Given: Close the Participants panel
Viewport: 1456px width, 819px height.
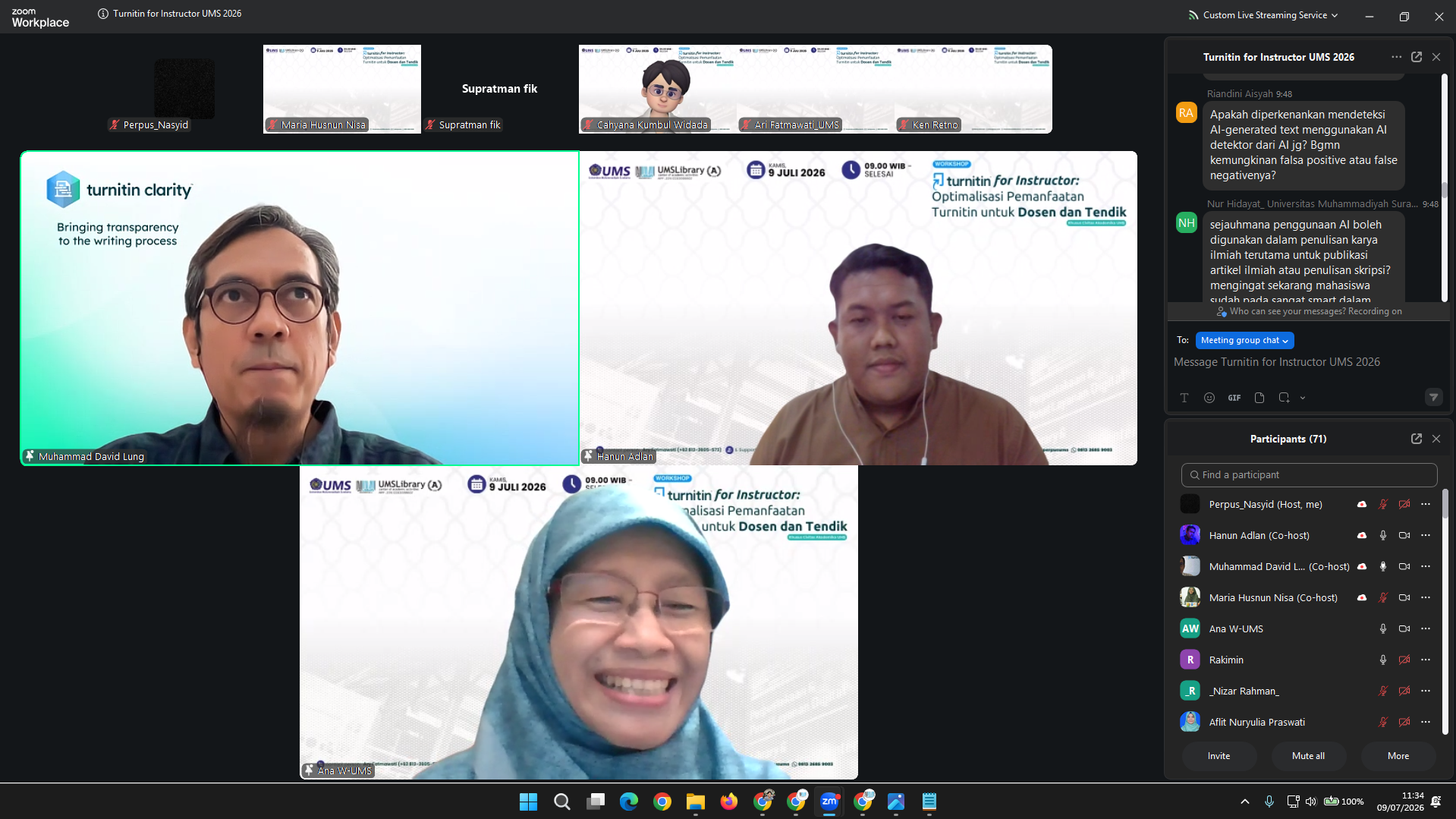Looking at the screenshot, I should (x=1436, y=439).
